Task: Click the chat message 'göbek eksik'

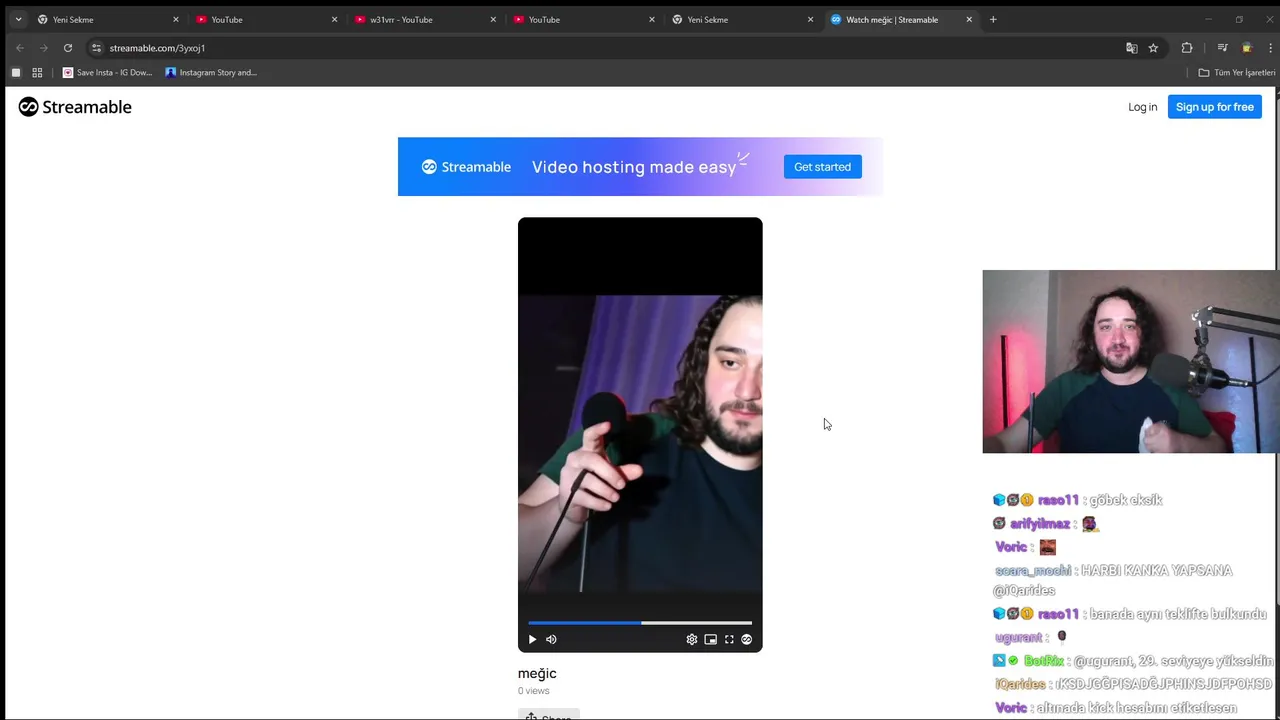Action: tap(1125, 500)
